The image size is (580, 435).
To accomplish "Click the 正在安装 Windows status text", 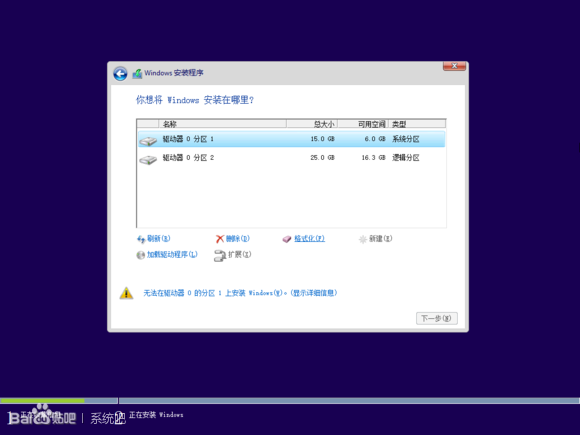I will pyautogui.click(x=156, y=415).
